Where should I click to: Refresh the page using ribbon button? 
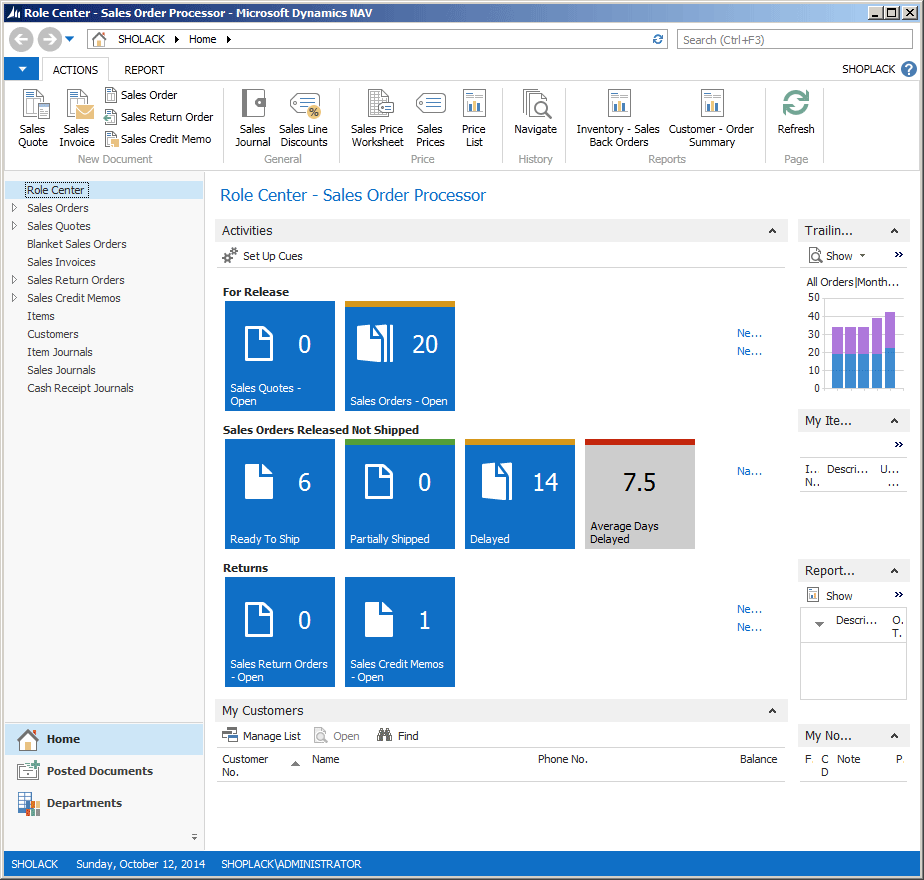tap(796, 113)
